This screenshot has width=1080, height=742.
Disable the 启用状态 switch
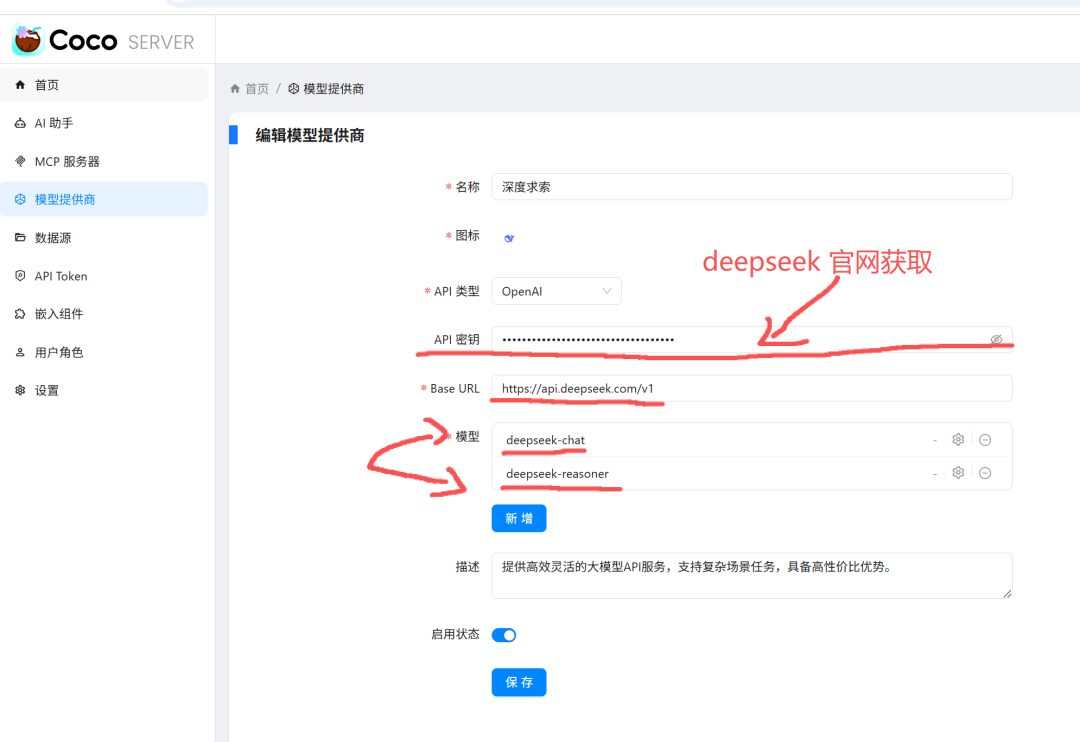click(504, 634)
